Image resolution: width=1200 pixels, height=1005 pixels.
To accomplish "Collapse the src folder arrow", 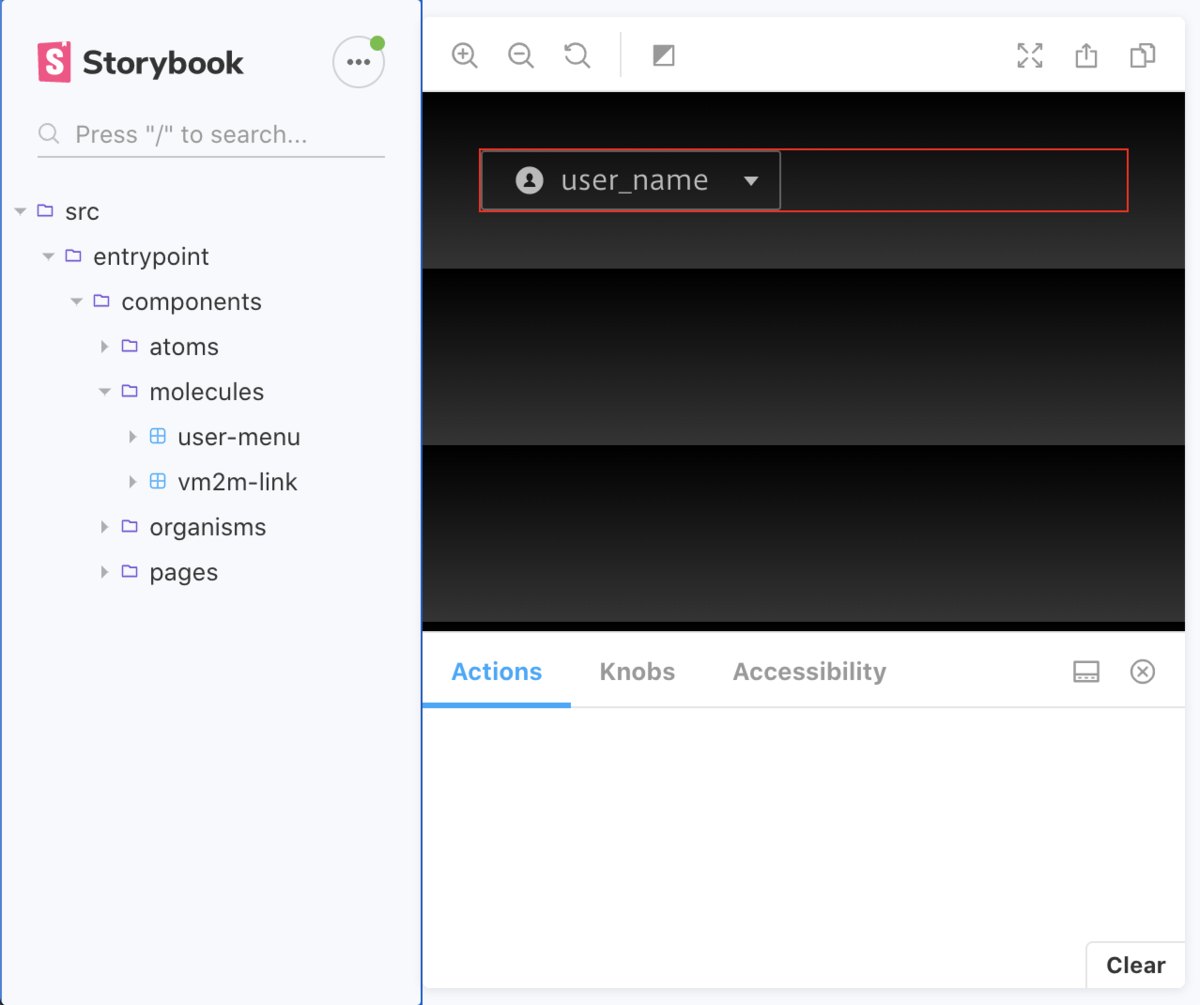I will click(x=20, y=212).
